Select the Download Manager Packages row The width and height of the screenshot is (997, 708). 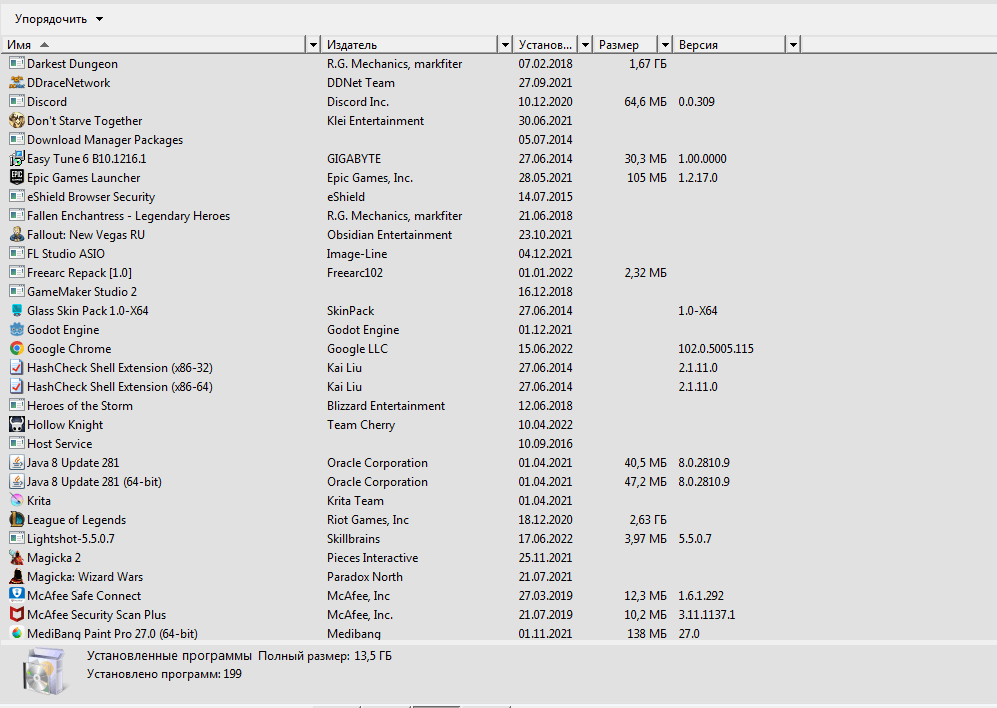(x=402, y=139)
